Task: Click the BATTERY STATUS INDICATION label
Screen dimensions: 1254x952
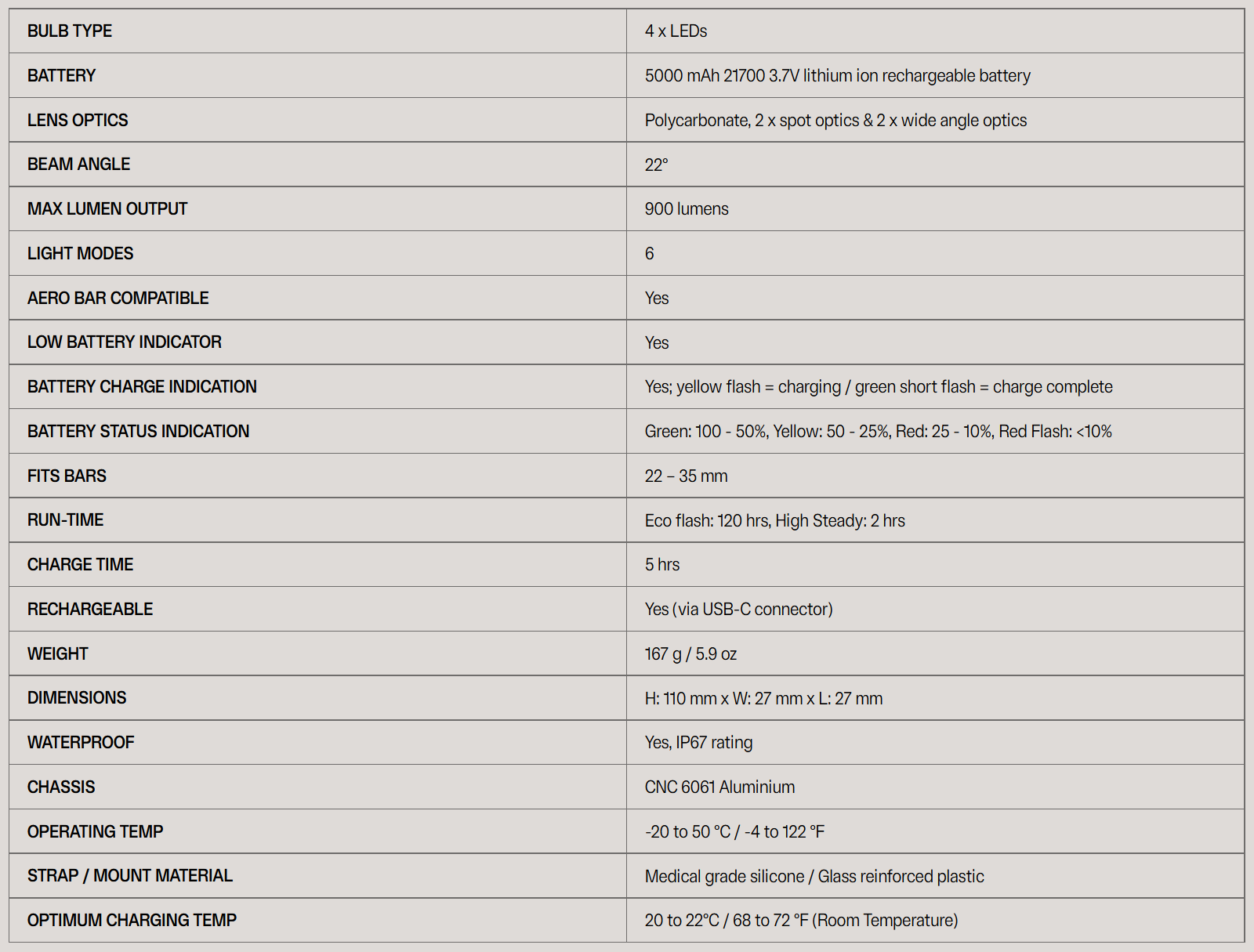Action: [x=138, y=432]
